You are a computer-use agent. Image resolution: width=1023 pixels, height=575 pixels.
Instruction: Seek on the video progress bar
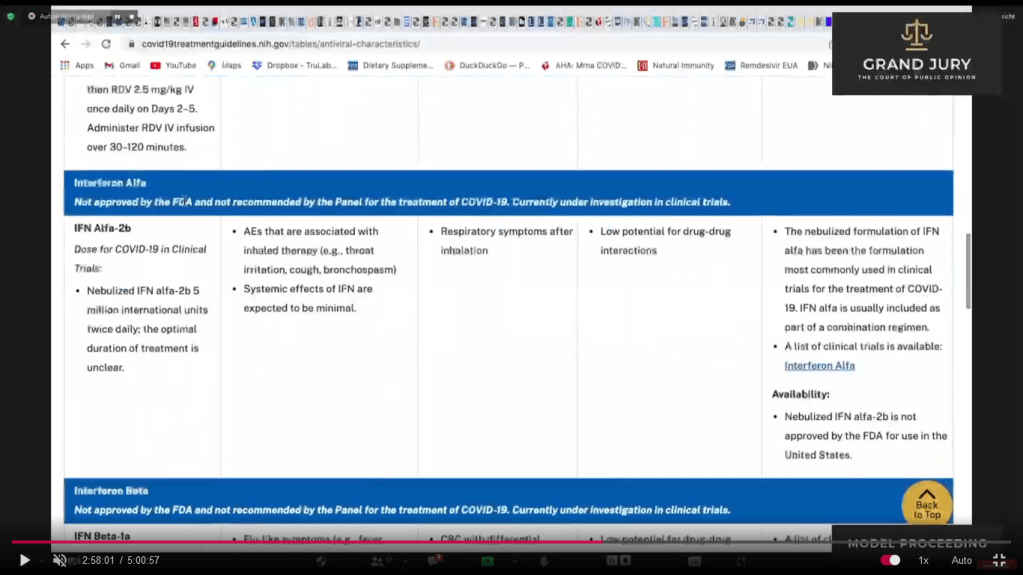[500, 543]
